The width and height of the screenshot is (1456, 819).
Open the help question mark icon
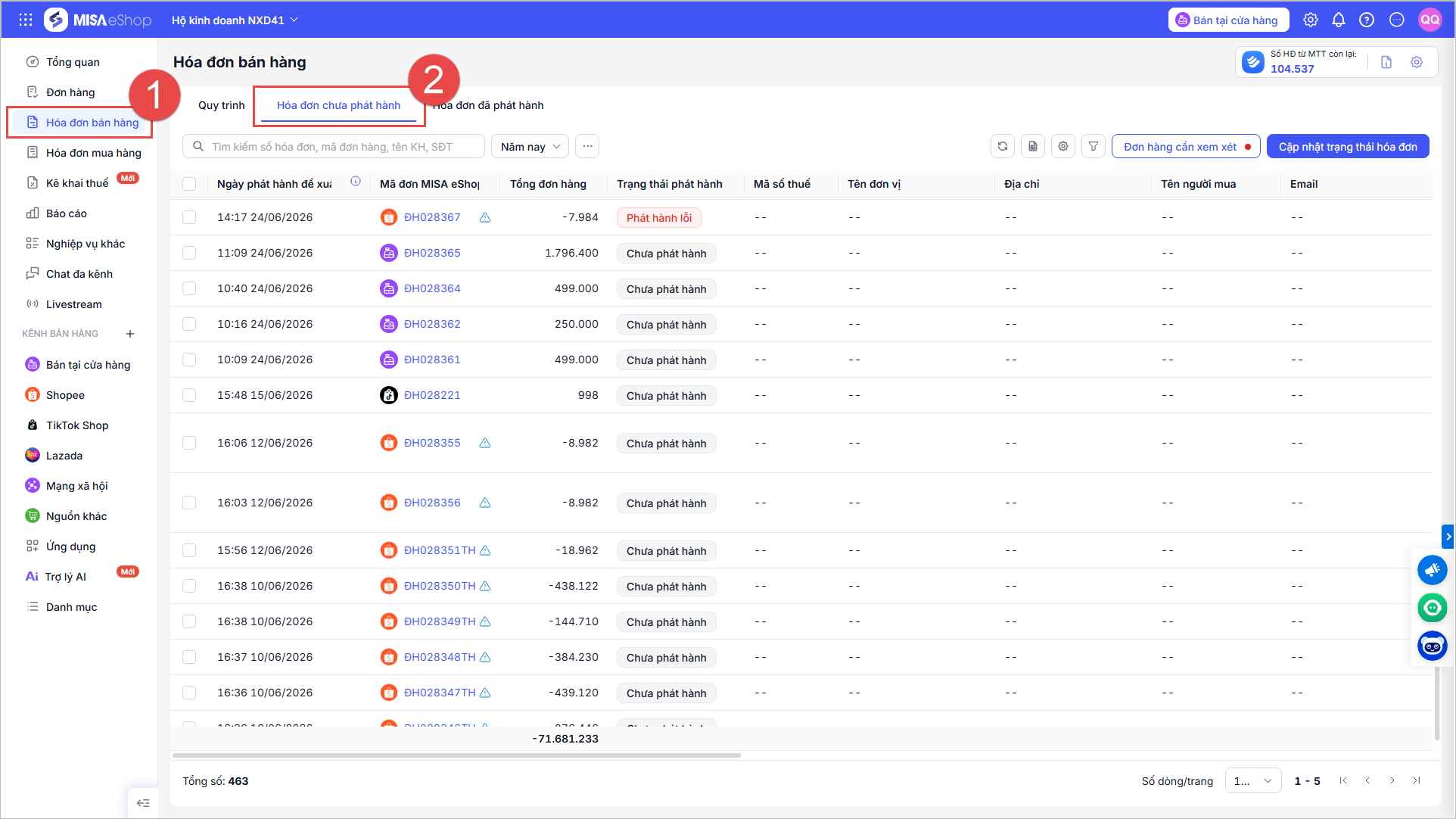[x=1367, y=20]
